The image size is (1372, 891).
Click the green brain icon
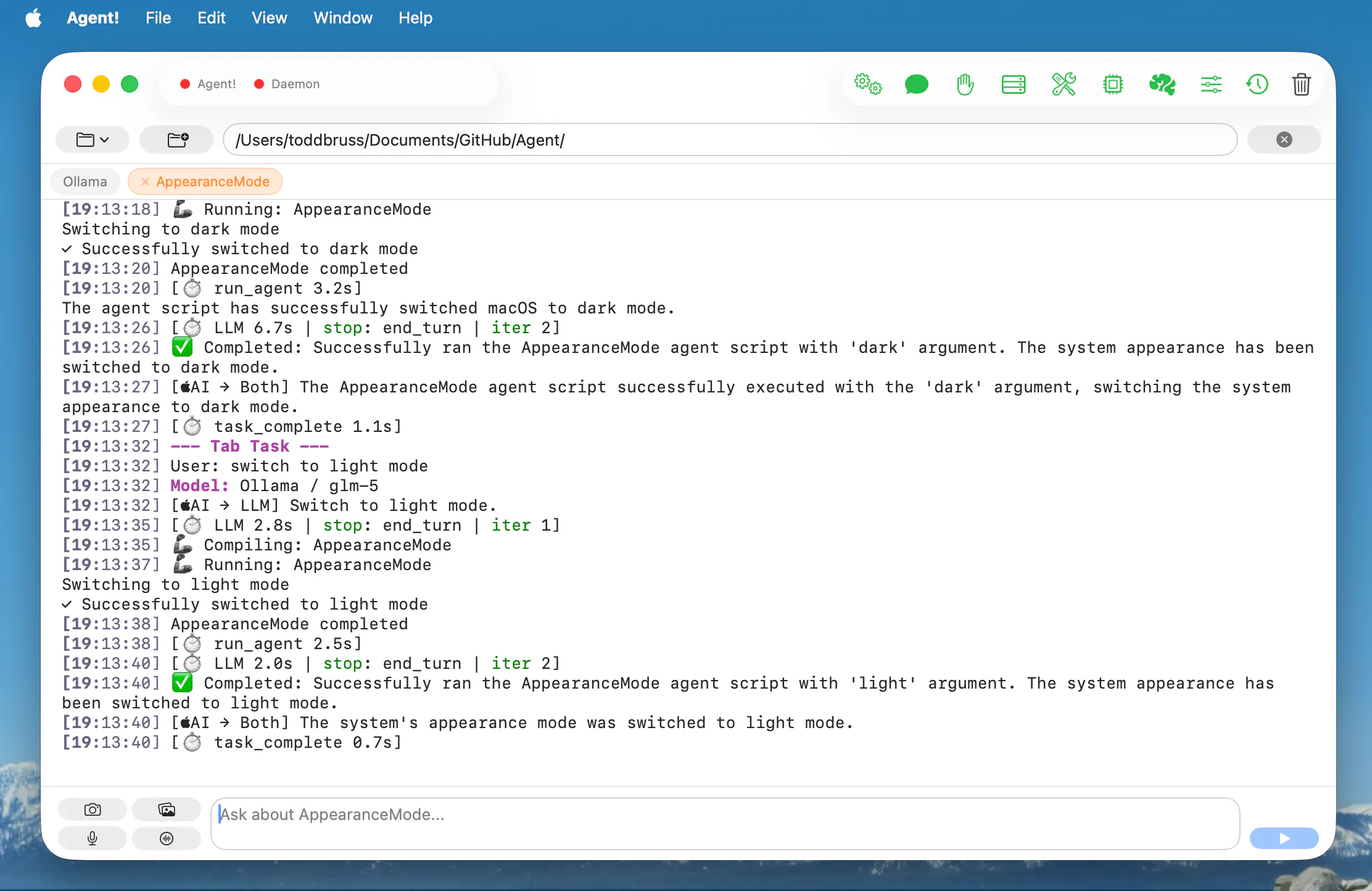click(1162, 84)
